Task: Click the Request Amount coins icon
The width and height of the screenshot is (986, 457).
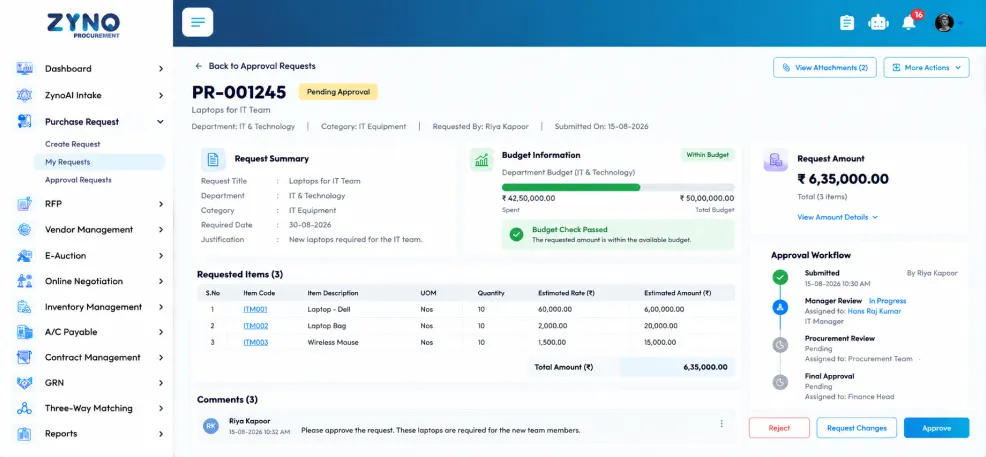Action: click(776, 160)
